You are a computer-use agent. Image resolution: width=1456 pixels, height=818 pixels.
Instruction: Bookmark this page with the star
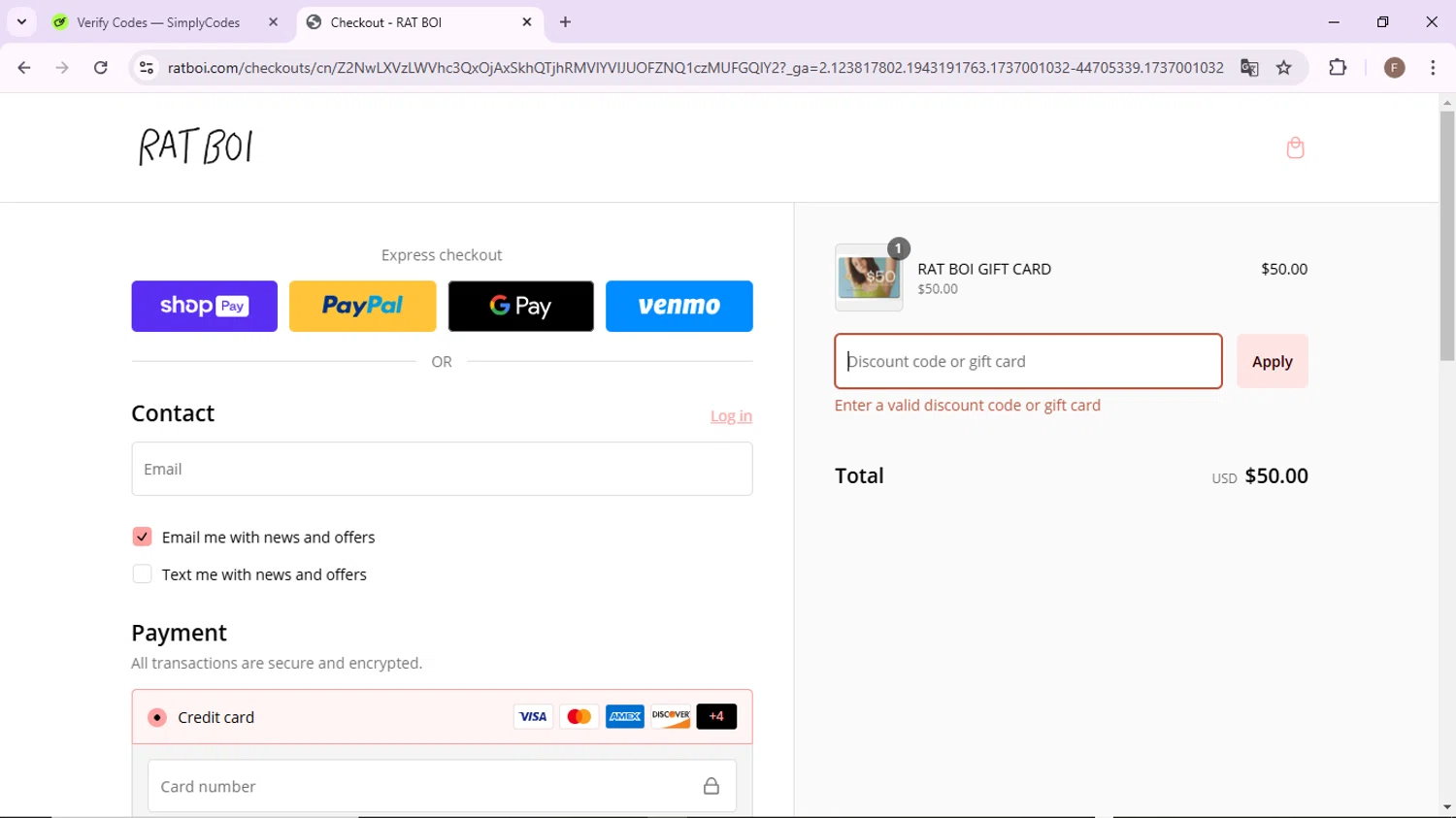[1284, 68]
